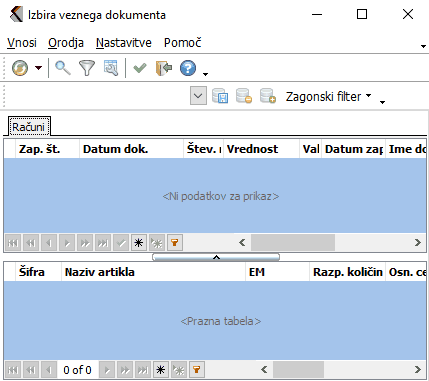Screen dimensions: 429x381
Task: Open the main toolbar overflow arrow beside help
Action: tap(205, 74)
